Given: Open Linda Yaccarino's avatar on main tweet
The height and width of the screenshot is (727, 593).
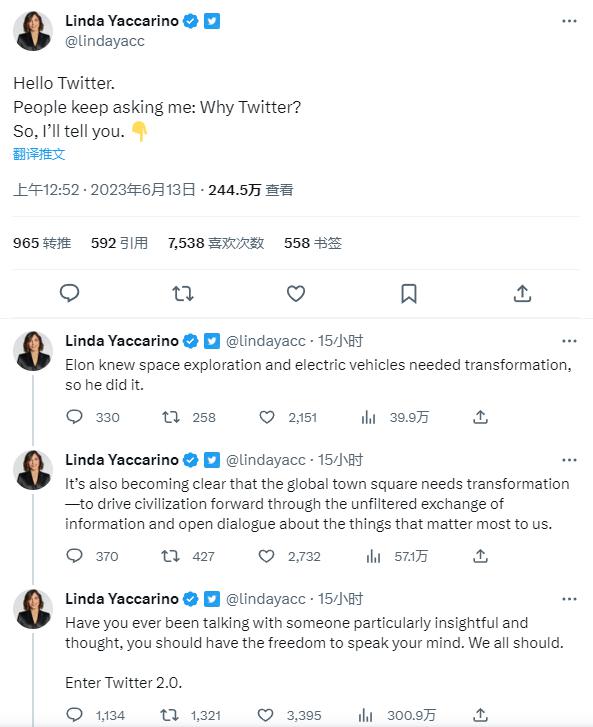Looking at the screenshot, I should click(x=33, y=31).
